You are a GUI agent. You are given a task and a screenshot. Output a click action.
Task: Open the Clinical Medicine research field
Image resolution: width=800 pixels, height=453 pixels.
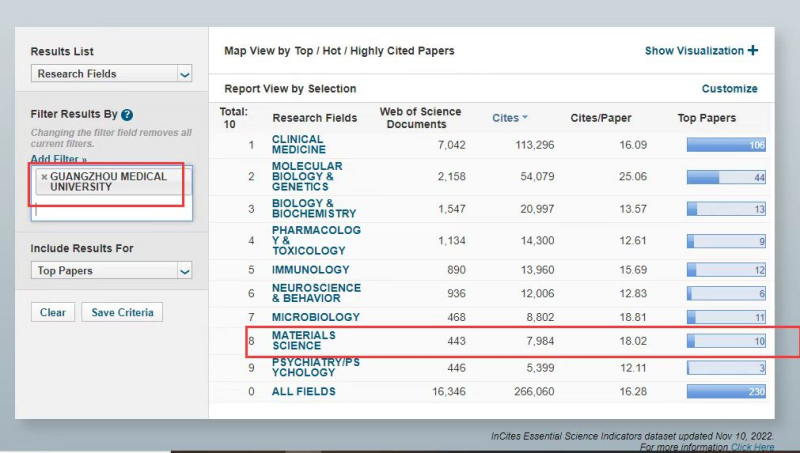298,145
